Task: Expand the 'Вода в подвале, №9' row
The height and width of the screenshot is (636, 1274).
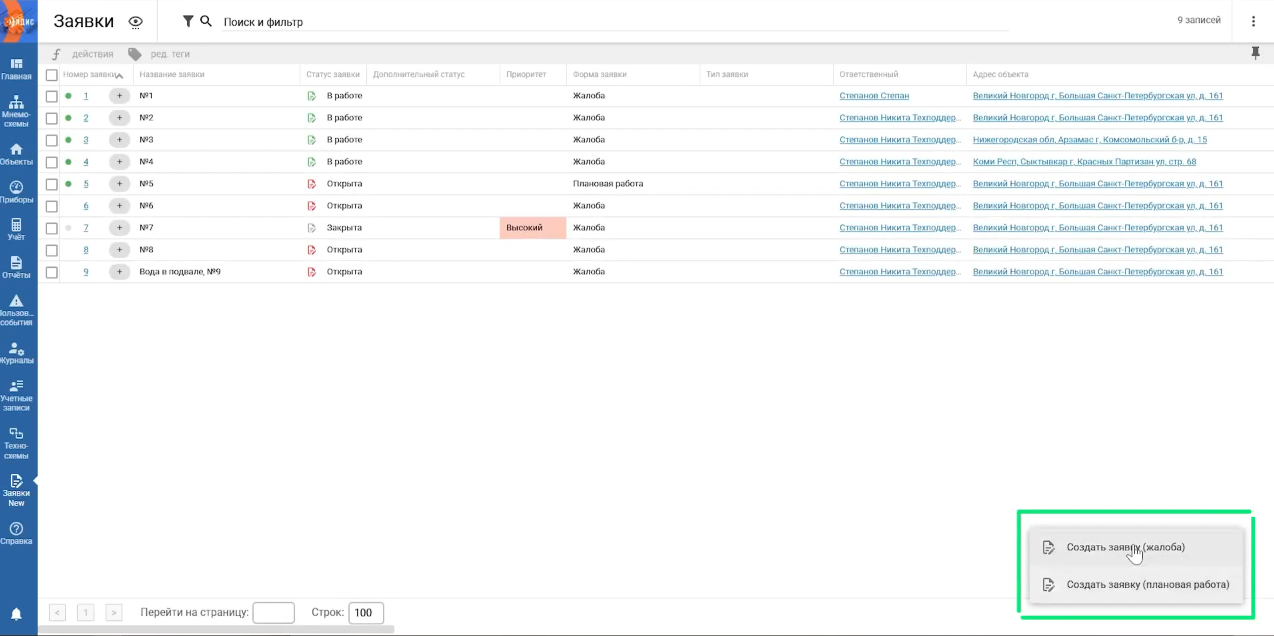Action: point(119,272)
